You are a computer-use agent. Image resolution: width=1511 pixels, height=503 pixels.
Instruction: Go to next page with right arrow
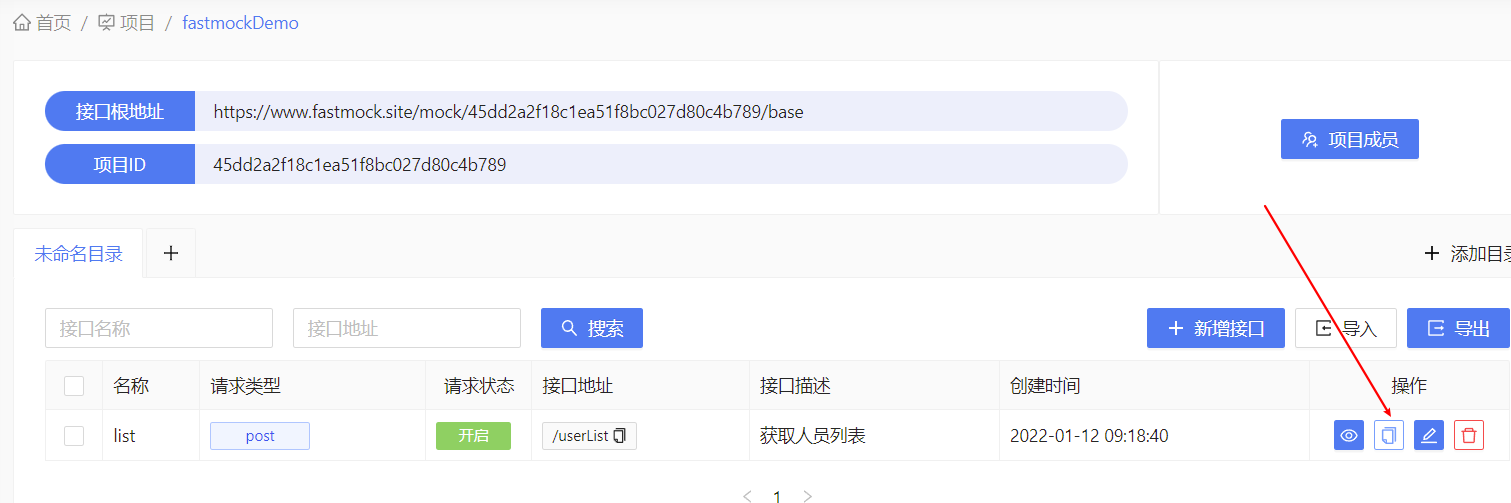coord(808,496)
